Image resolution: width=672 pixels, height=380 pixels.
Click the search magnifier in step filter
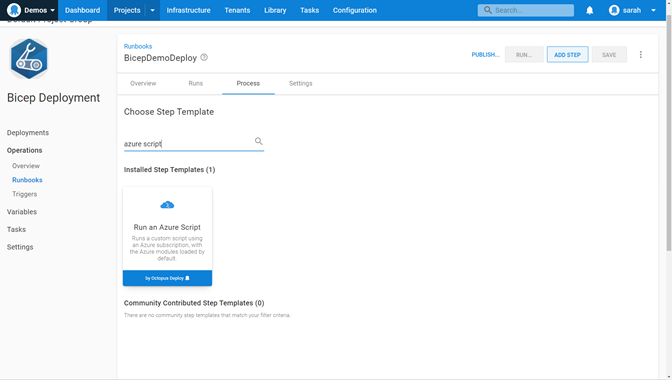[x=258, y=141]
